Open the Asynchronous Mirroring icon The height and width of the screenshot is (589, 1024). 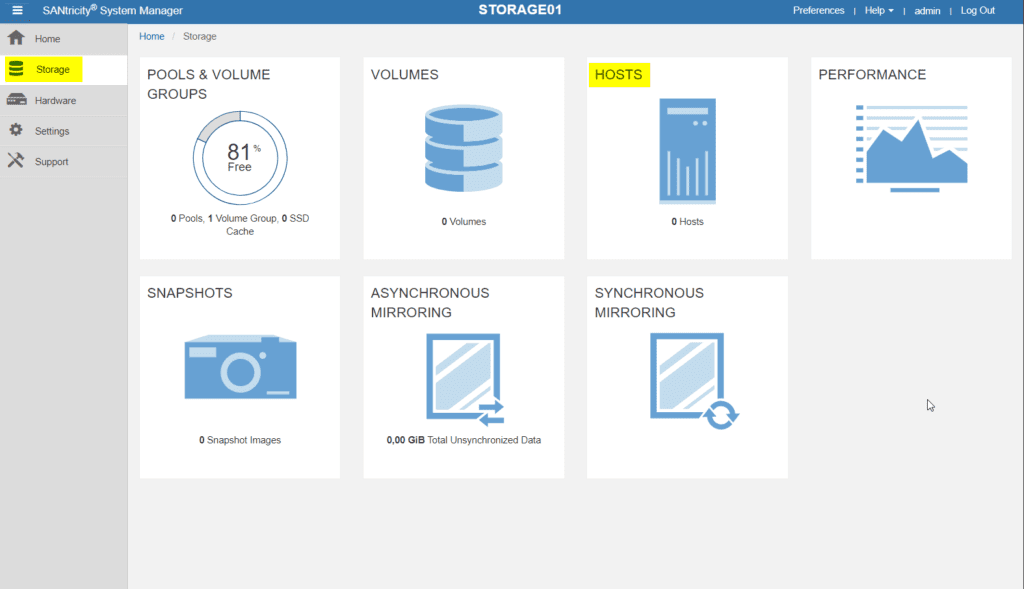click(463, 375)
